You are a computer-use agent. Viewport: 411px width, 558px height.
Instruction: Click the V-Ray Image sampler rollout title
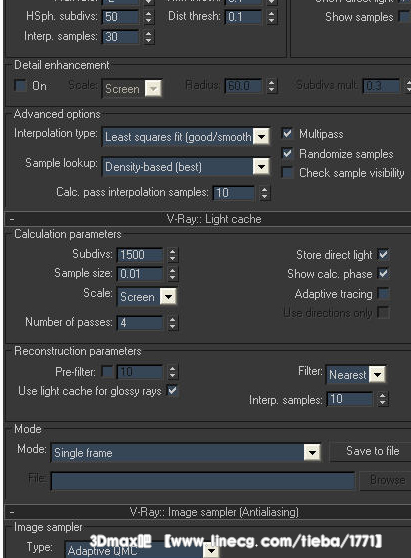pos(214,512)
